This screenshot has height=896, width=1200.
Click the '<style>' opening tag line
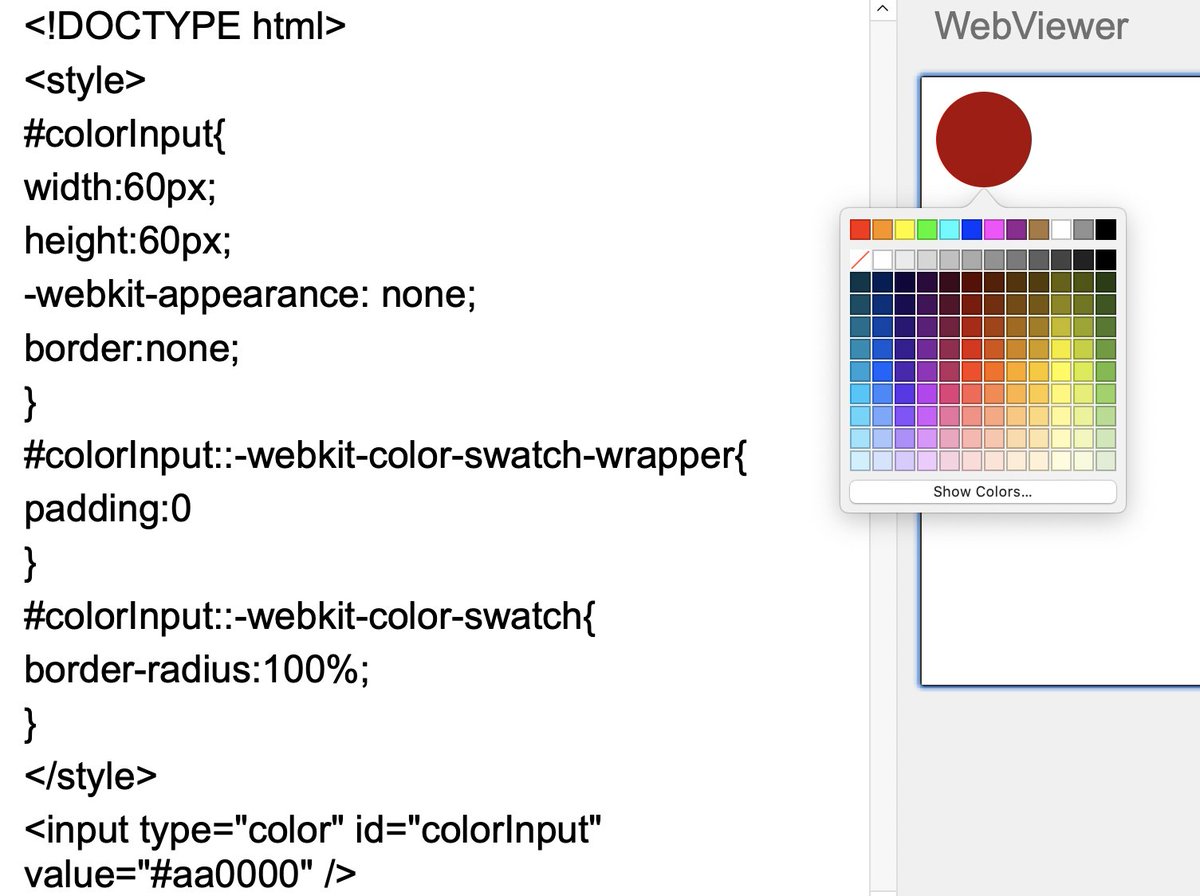(x=85, y=80)
